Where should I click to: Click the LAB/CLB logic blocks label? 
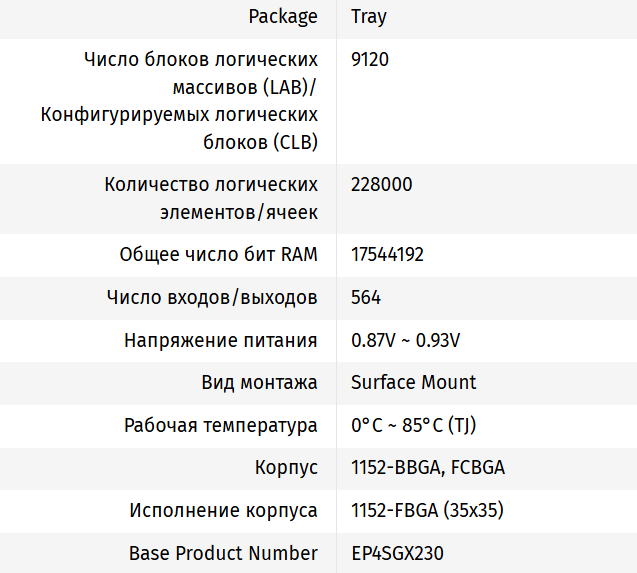(x=180, y=101)
